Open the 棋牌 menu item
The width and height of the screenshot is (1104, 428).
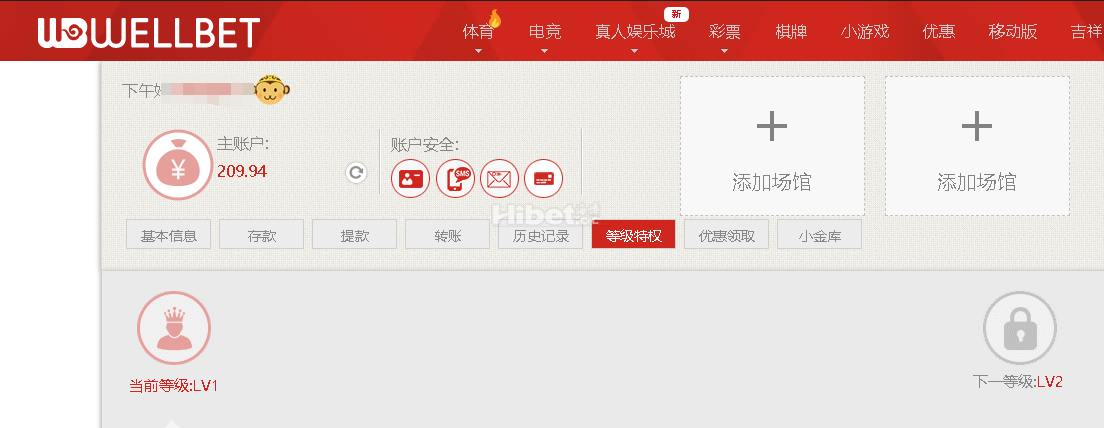pyautogui.click(x=791, y=31)
